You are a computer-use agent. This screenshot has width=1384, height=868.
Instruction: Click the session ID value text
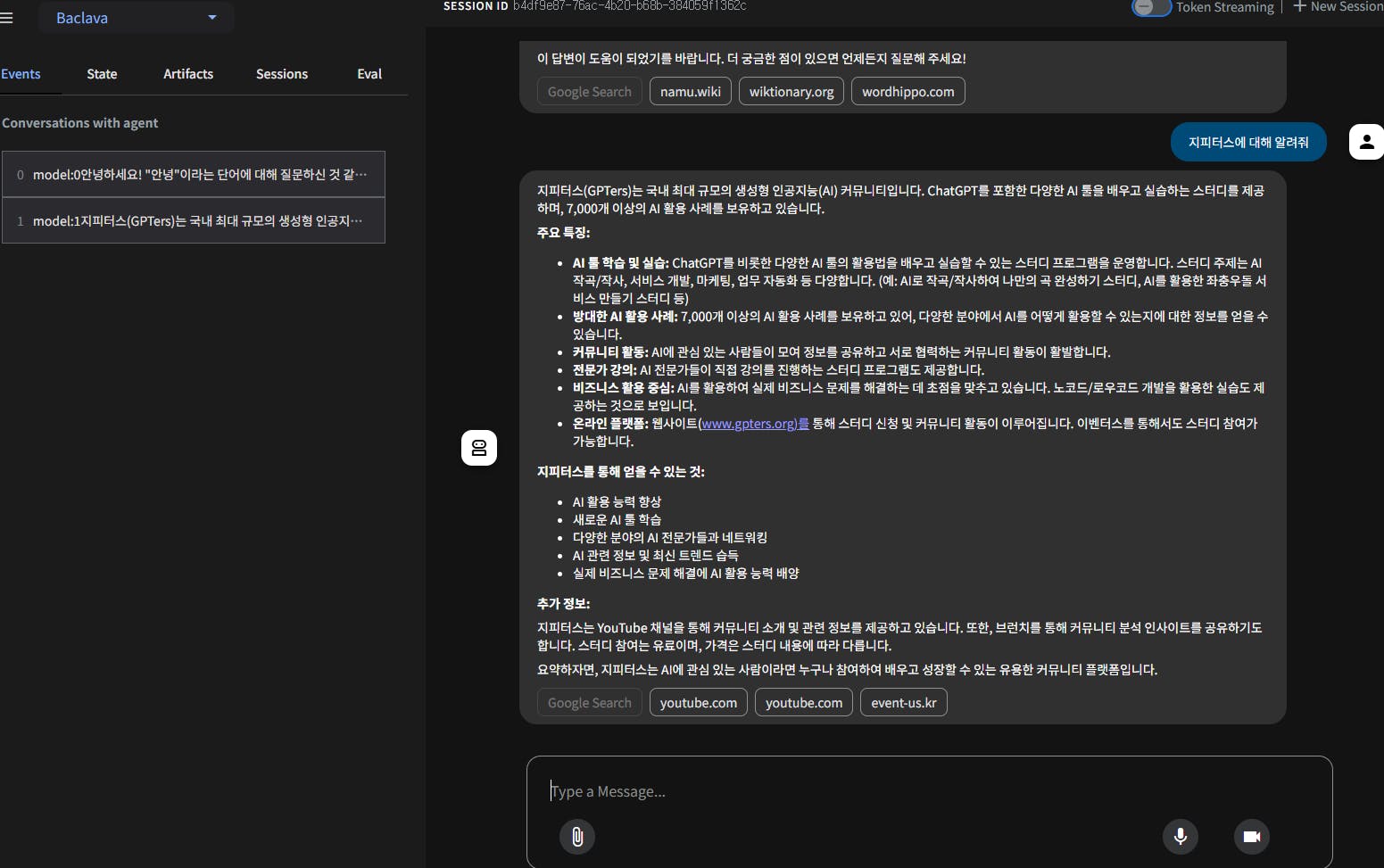coord(629,6)
